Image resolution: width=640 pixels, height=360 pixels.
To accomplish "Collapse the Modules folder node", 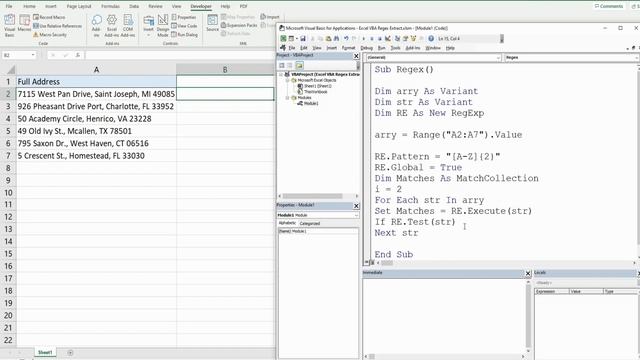I will (287, 98).
